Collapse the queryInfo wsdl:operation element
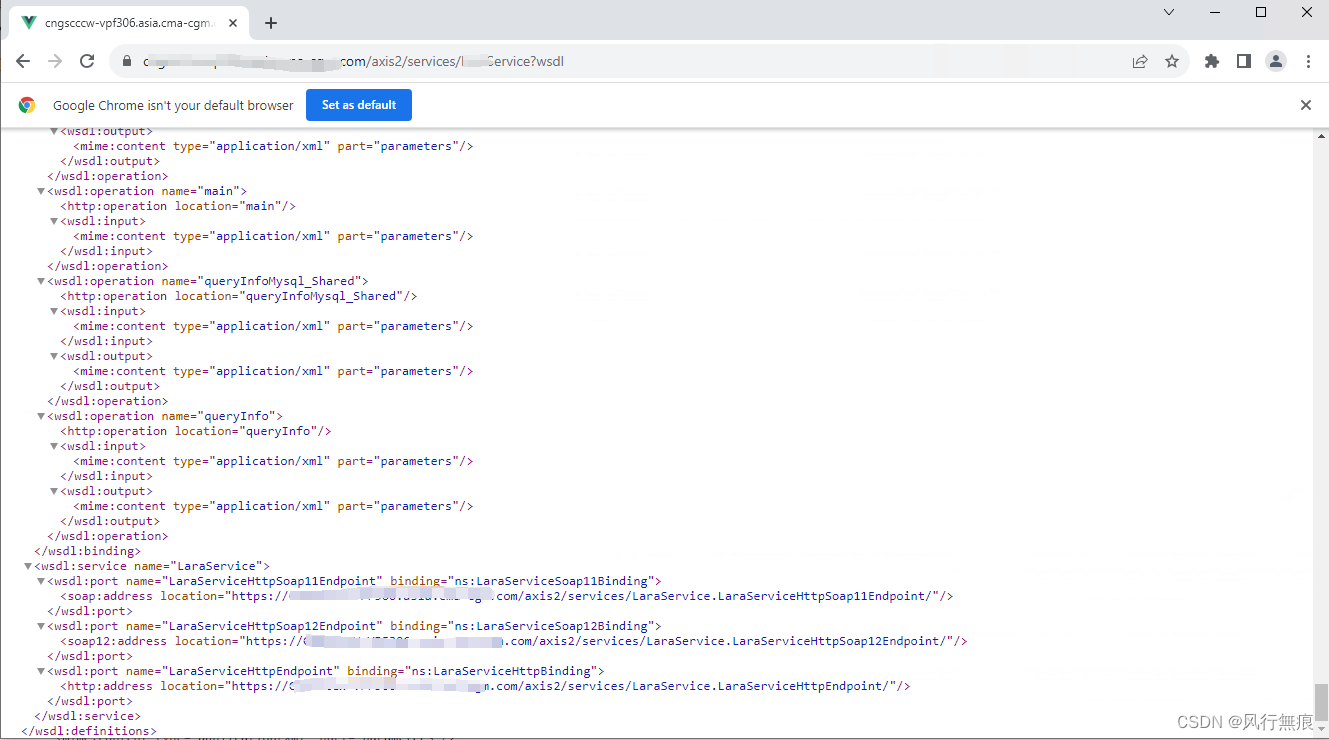Image resolution: width=1329 pixels, height=740 pixels. click(40, 415)
